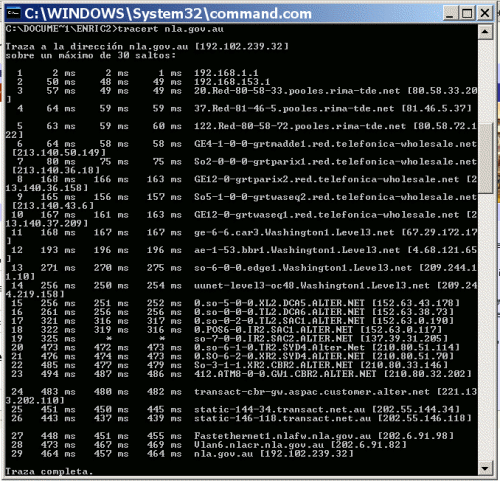Click the 192.168.1.1 address at hop 1
Viewport: 500px width, 481px height.
tap(226, 73)
